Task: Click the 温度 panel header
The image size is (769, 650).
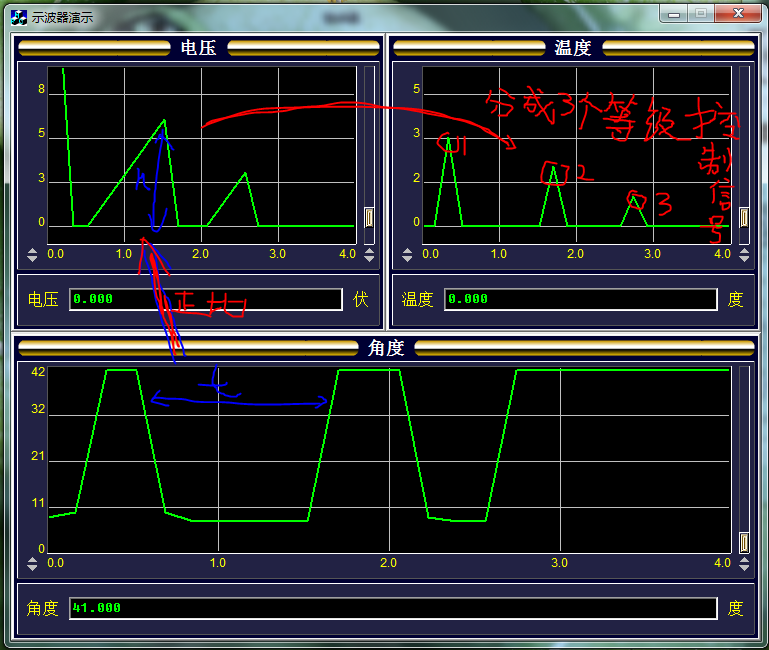Action: pos(573,48)
